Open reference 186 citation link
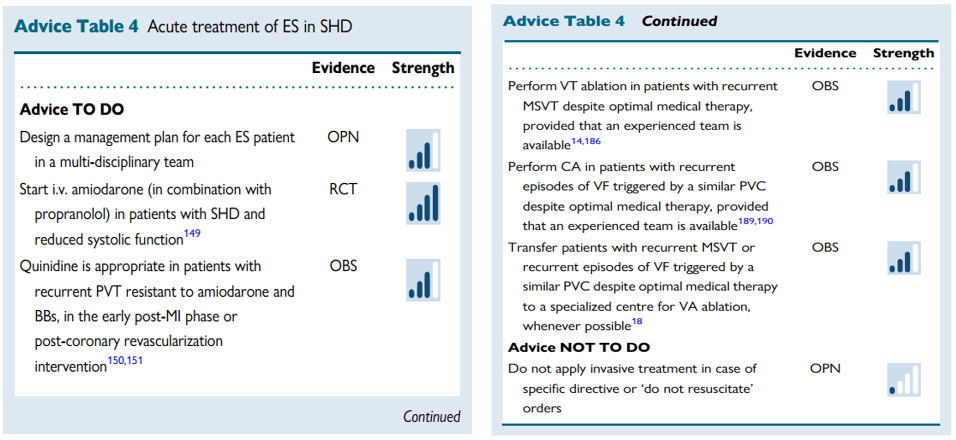The height and width of the screenshot is (440, 956). 593,141
